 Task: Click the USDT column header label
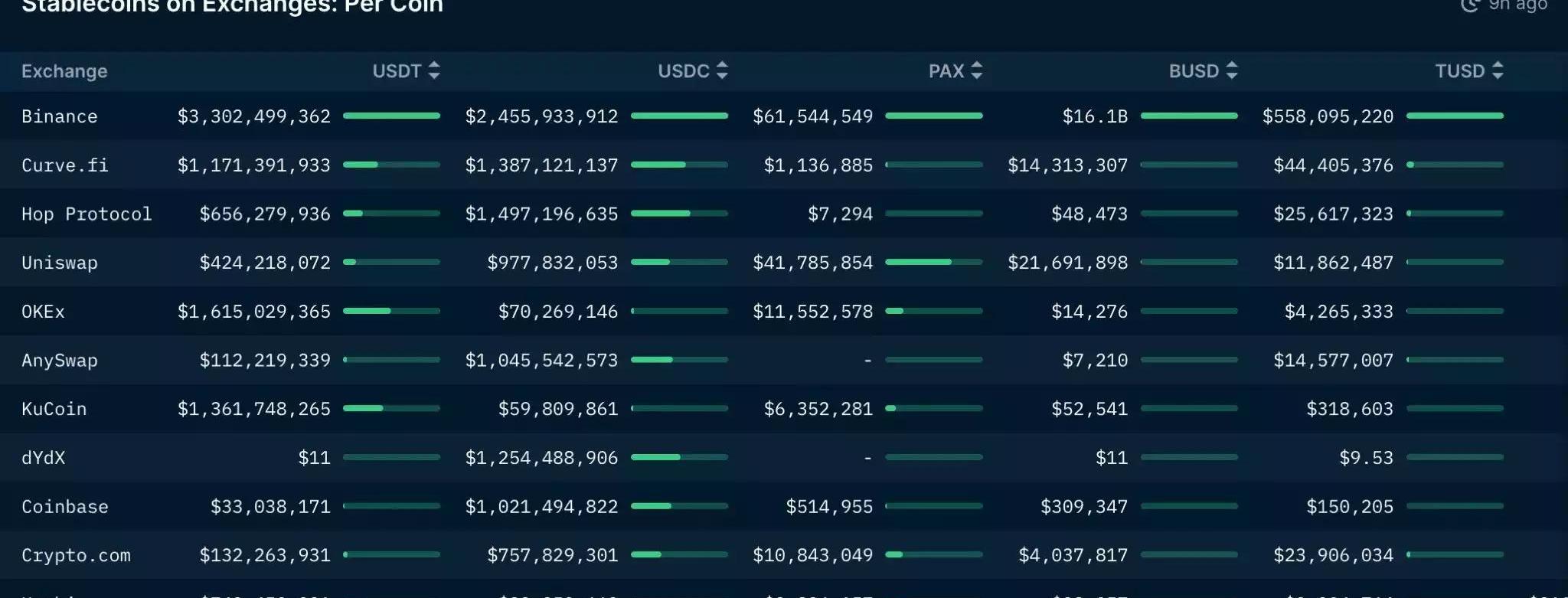(397, 71)
